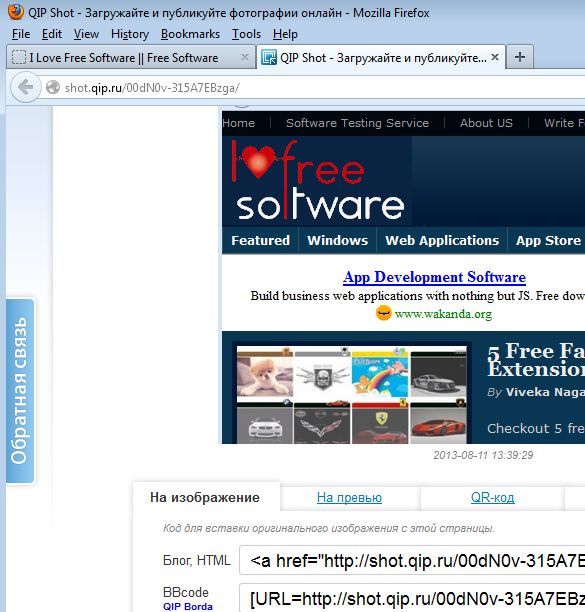Open a new tab with plus button
The width and height of the screenshot is (585, 612).
point(519,57)
